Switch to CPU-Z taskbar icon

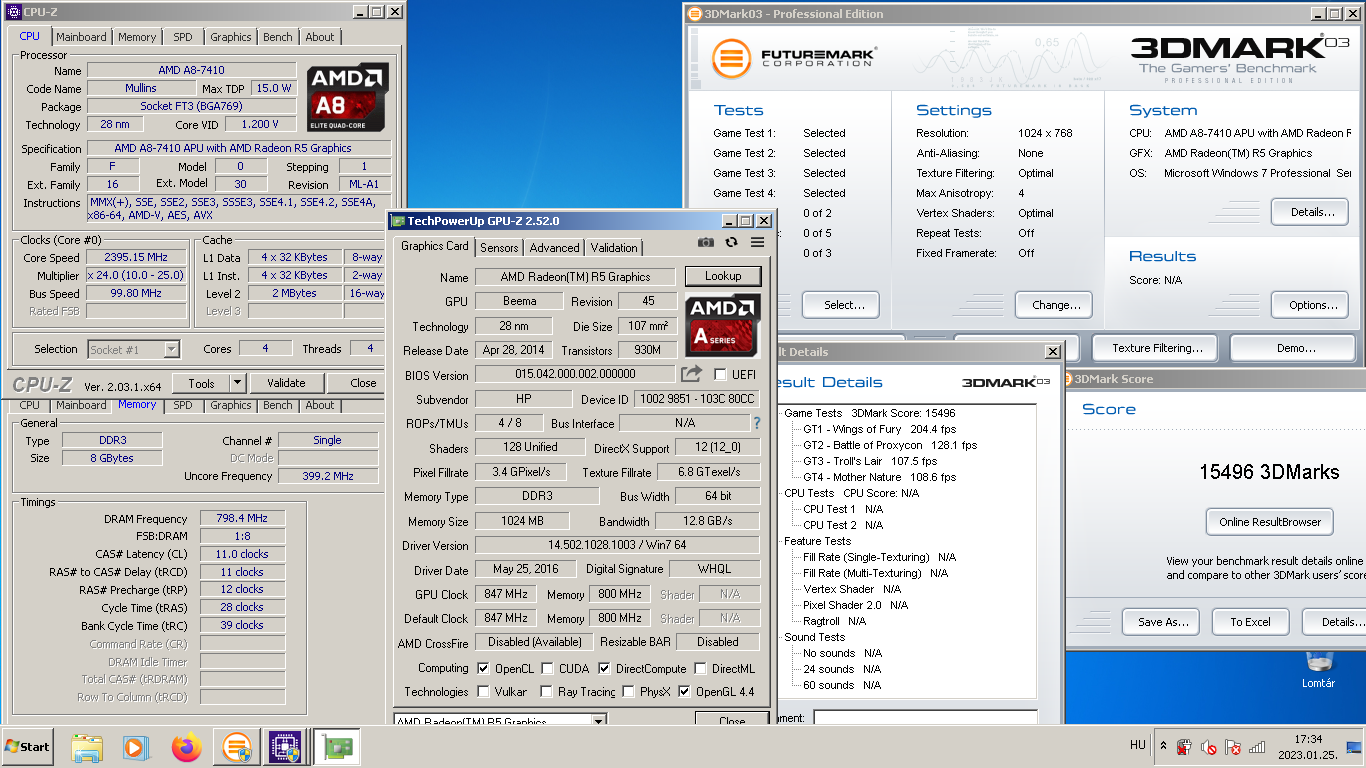pyautogui.click(x=285, y=747)
